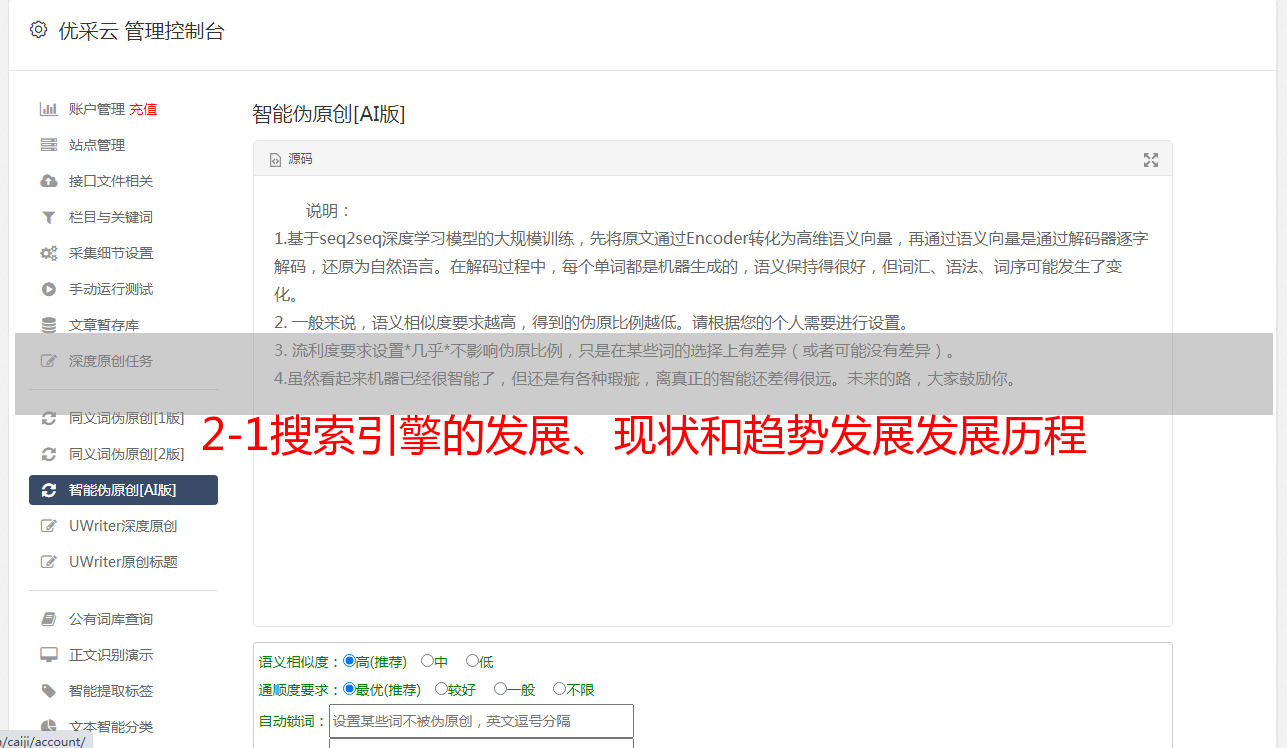Select 高(推荐) for 语义相似度
The image size is (1287, 748).
[349, 661]
